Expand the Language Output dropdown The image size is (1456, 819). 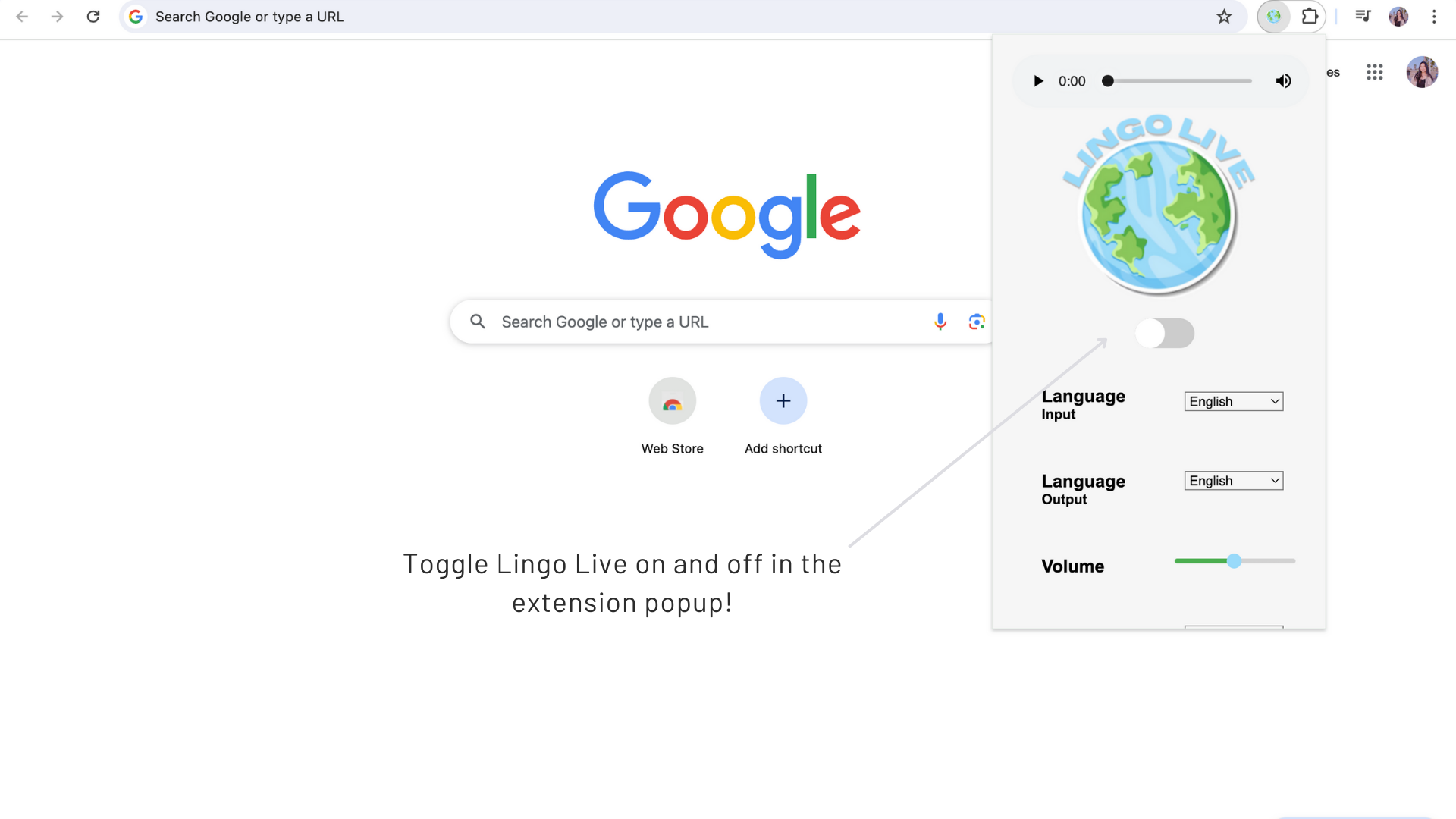pyautogui.click(x=1234, y=481)
